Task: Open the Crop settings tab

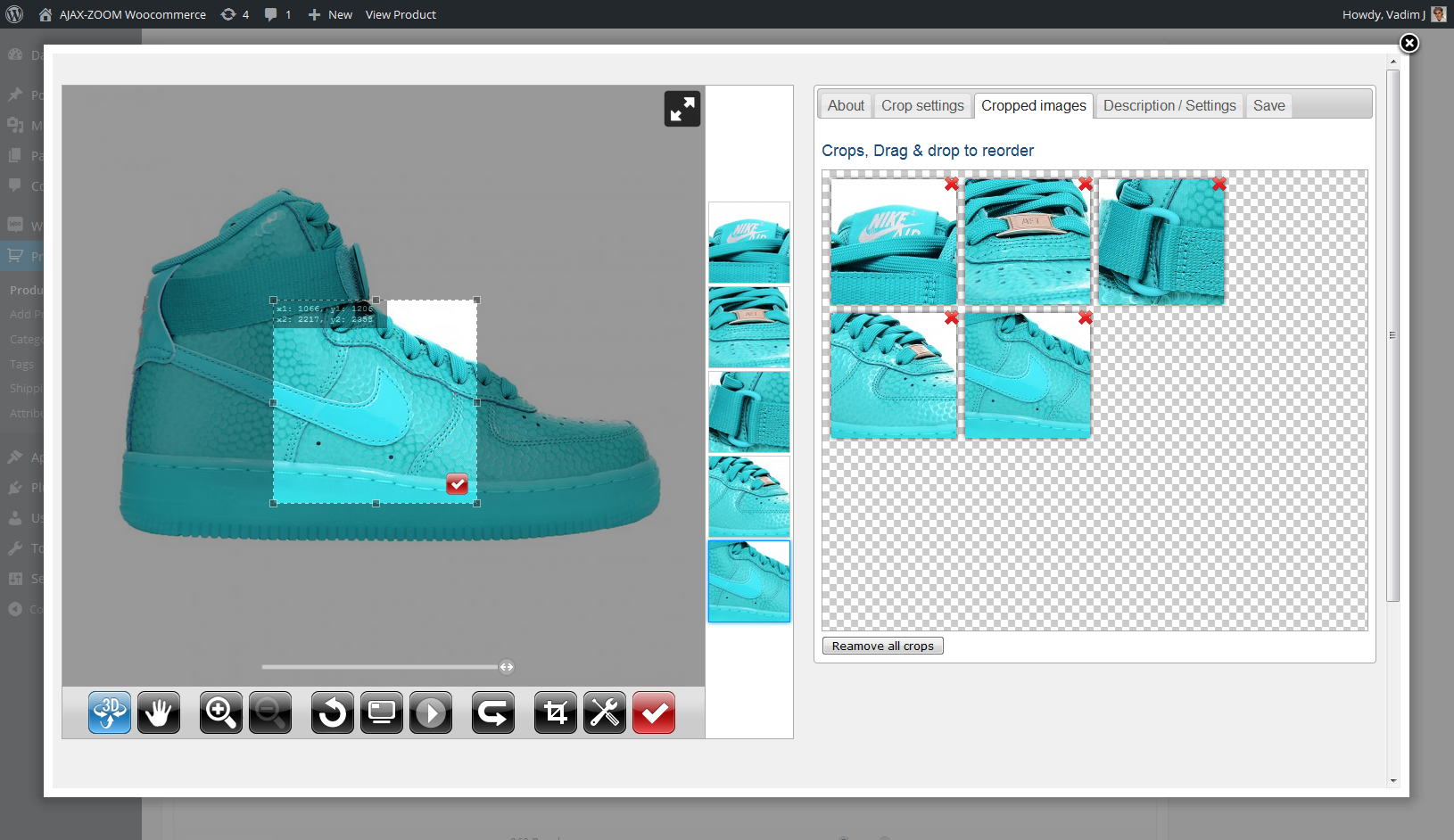Action: pyautogui.click(x=922, y=105)
